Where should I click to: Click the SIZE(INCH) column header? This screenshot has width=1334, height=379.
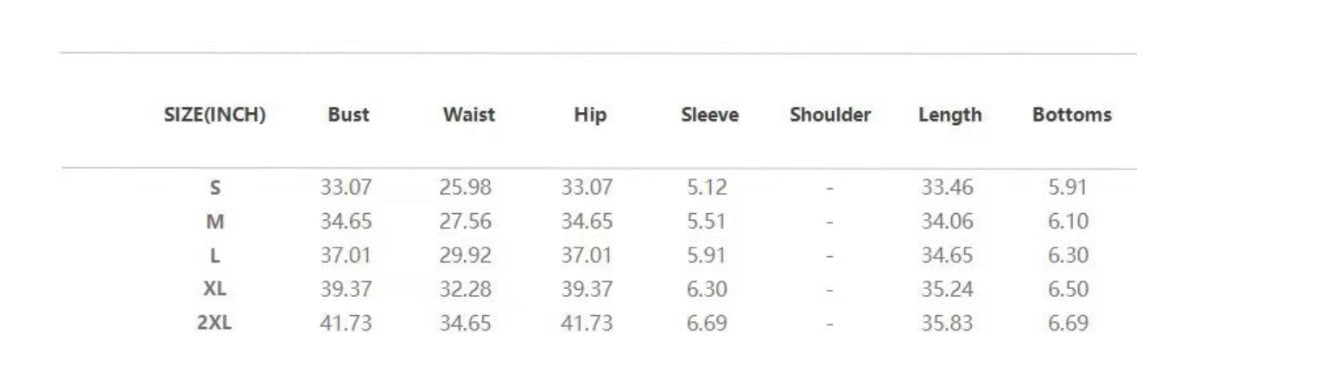pos(214,115)
